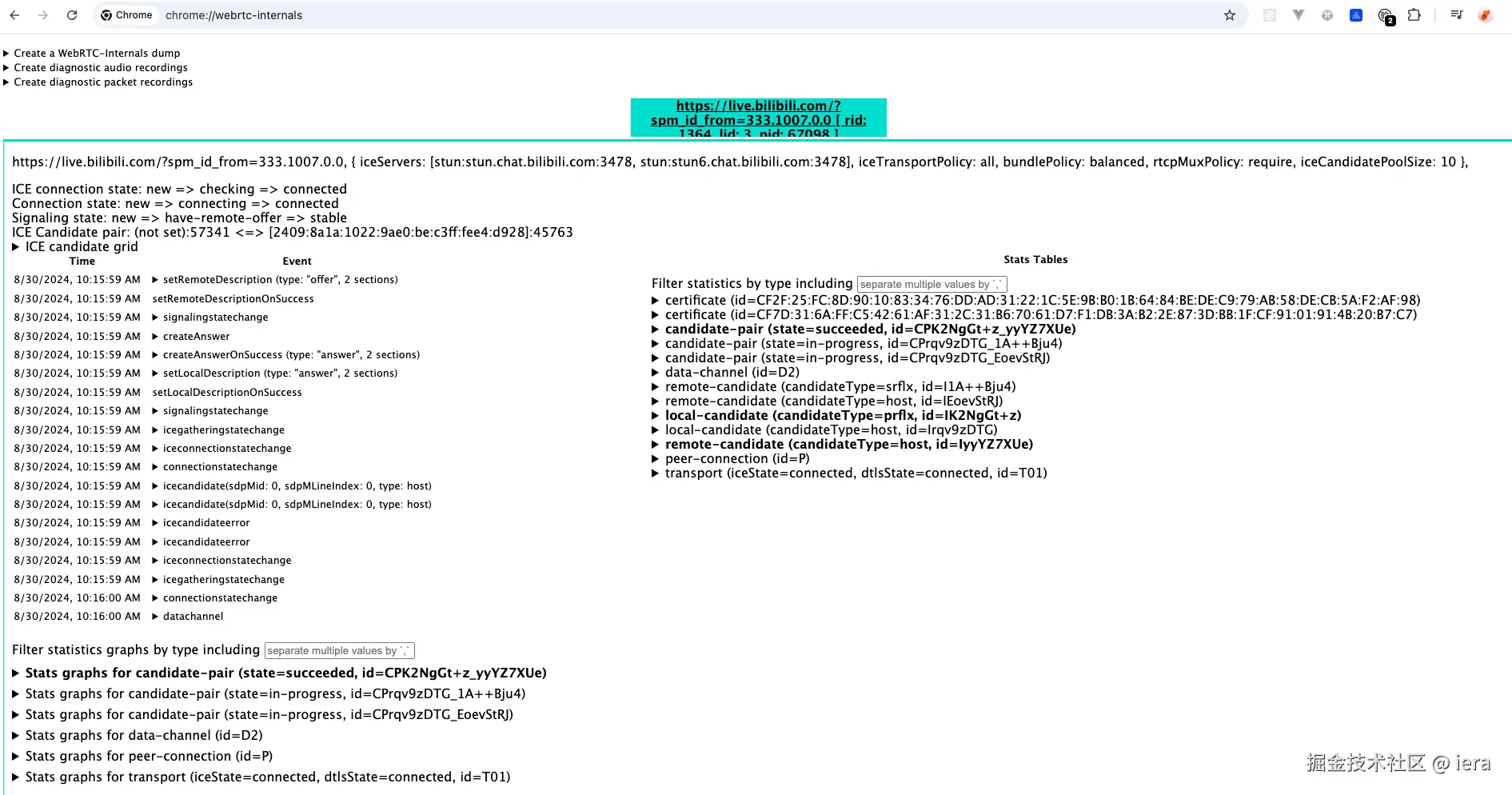This screenshot has height=795, width=1512.
Task: Expand transport id=T01 stats table
Action: (849, 473)
